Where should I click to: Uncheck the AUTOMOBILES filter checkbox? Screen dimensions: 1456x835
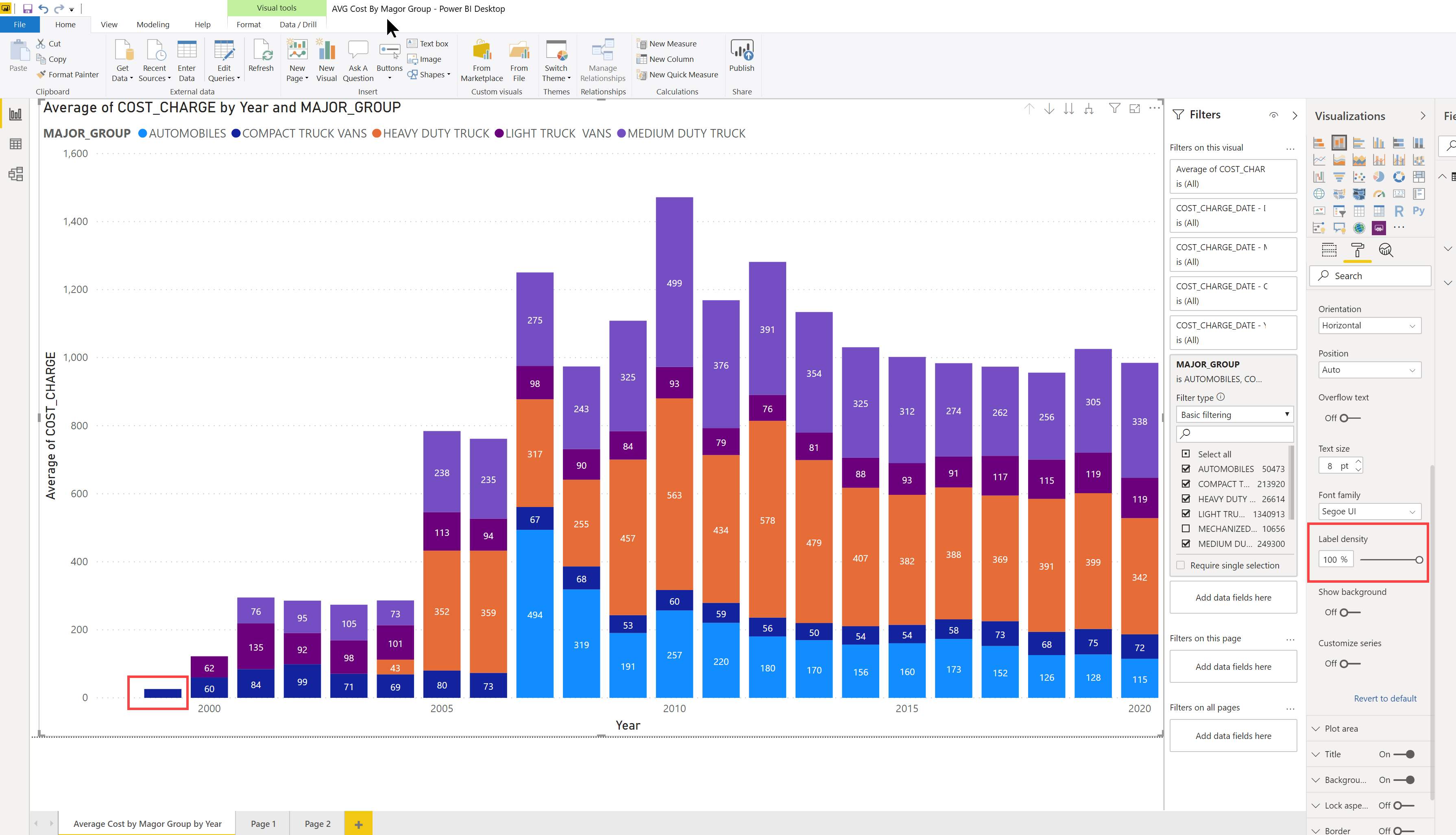point(1186,468)
